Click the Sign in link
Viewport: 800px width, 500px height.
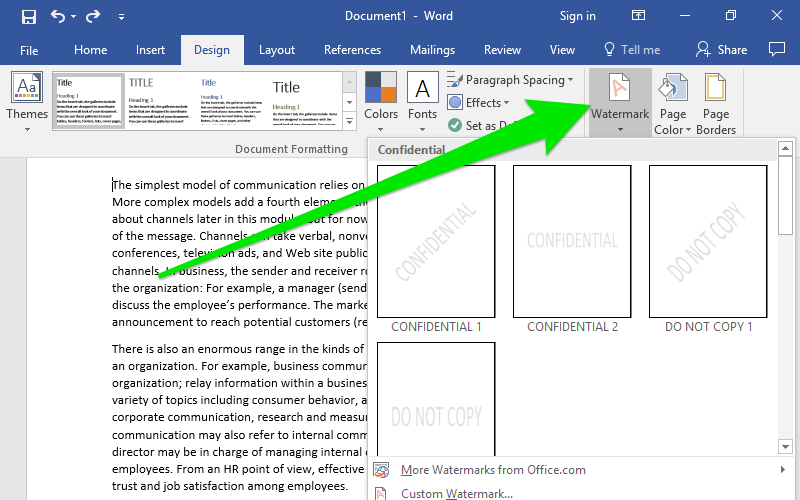(577, 16)
